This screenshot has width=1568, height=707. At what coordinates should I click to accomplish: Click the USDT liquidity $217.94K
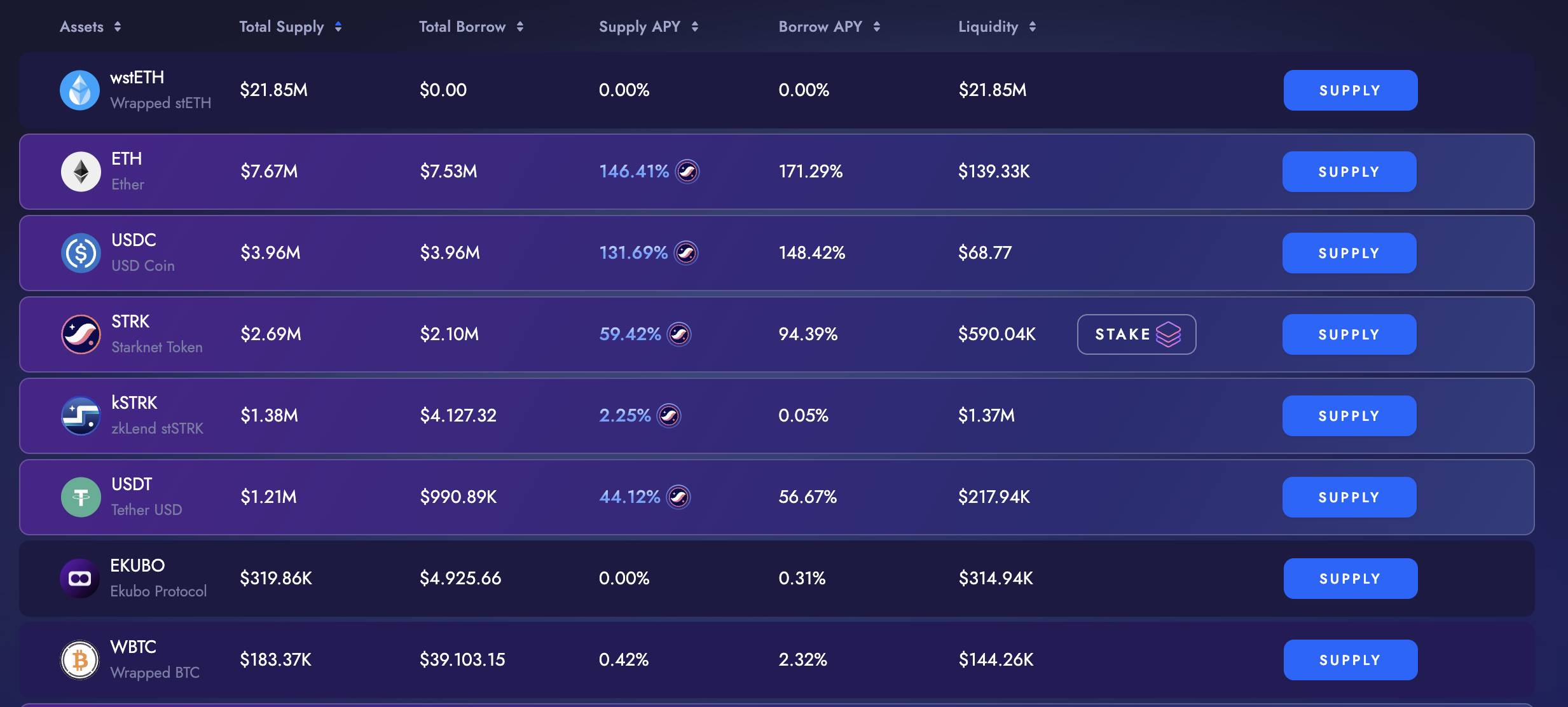pyautogui.click(x=994, y=497)
